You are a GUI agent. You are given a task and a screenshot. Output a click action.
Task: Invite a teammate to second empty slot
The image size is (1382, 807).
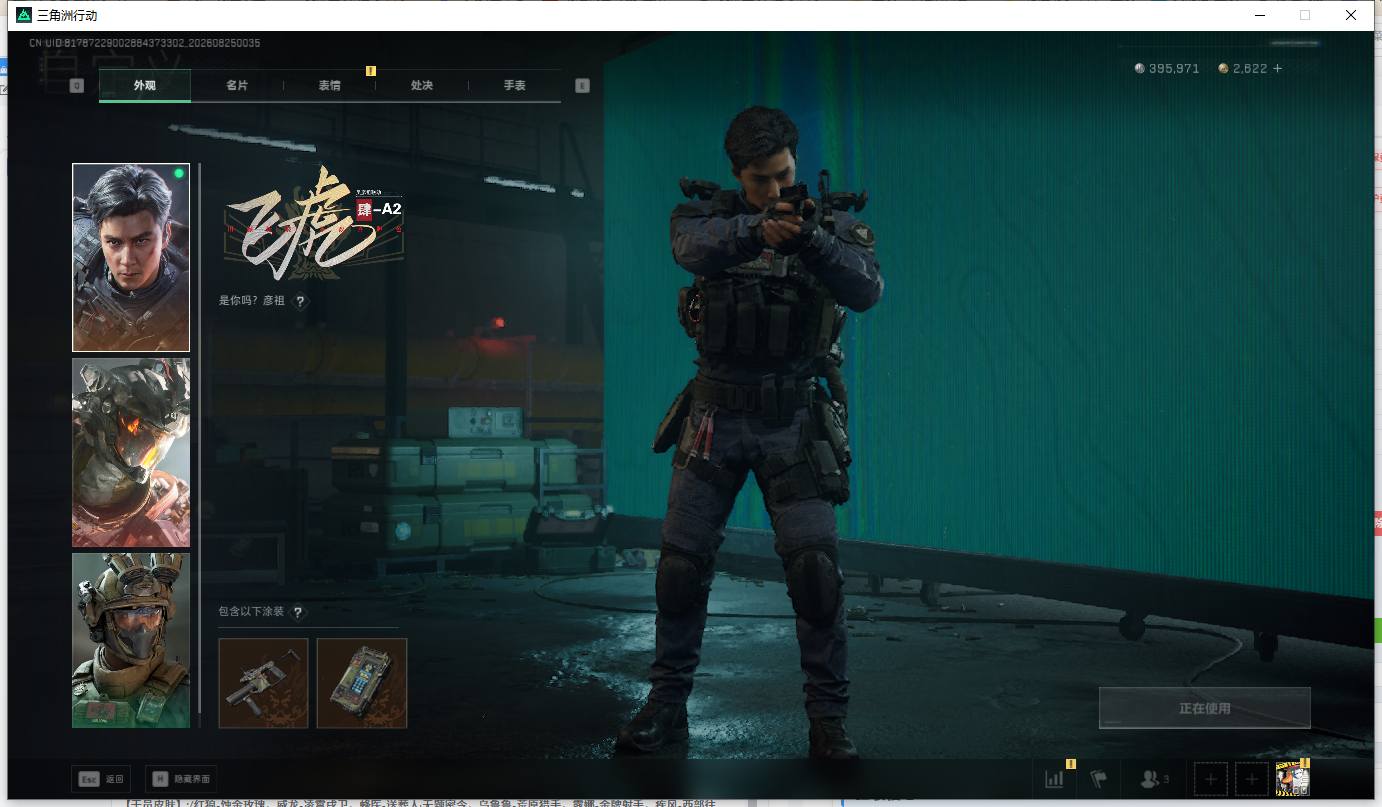pos(1251,779)
